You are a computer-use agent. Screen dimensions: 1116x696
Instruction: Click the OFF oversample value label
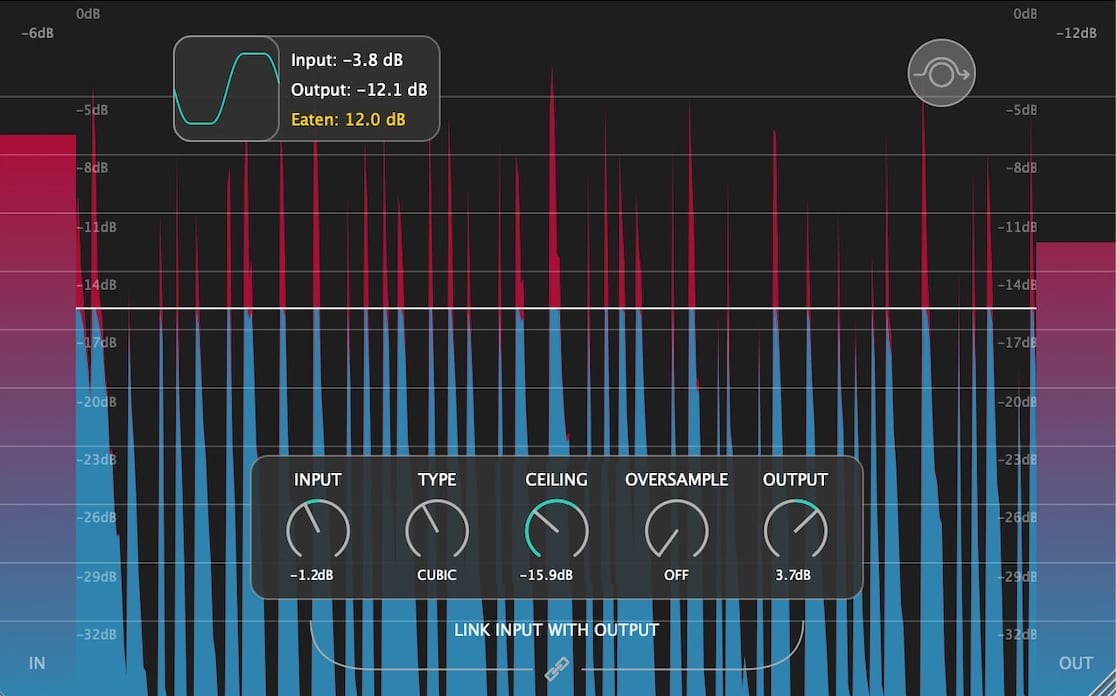pos(676,575)
